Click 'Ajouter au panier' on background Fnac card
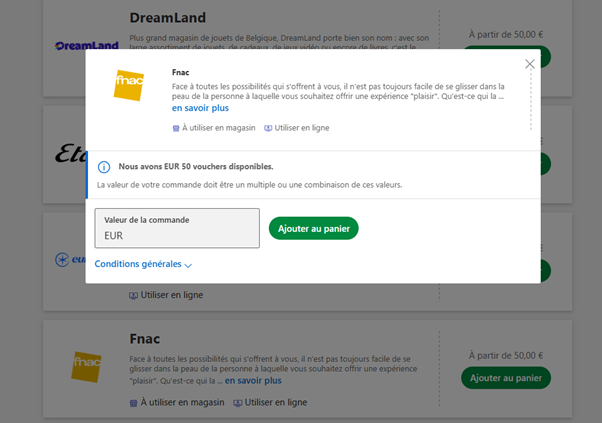 (506, 378)
